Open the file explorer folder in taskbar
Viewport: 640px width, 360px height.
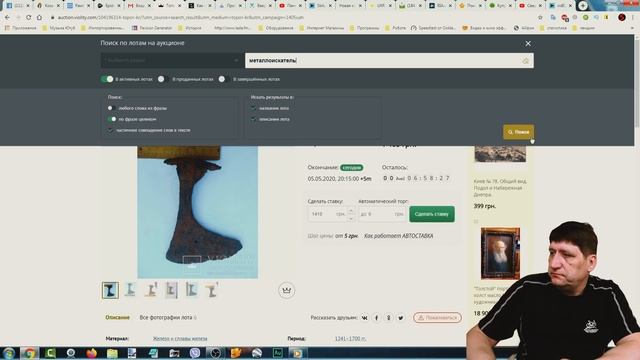pyautogui.click(x=112, y=353)
